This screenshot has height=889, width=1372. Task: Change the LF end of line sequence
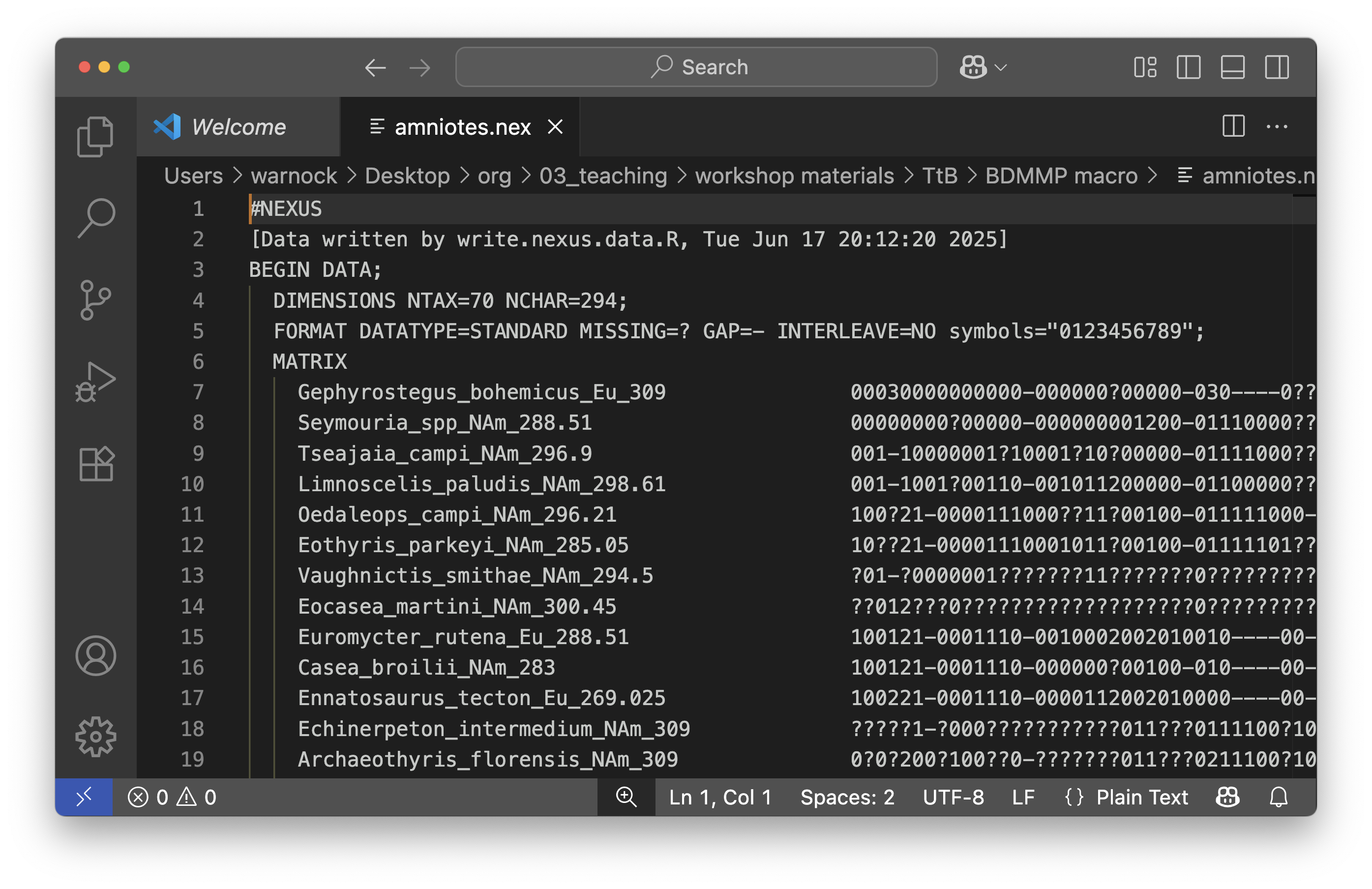coord(1023,797)
